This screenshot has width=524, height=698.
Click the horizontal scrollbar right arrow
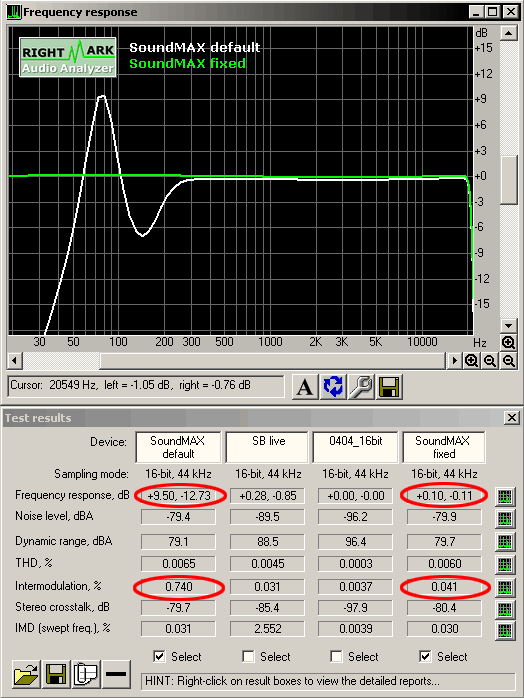[454, 361]
